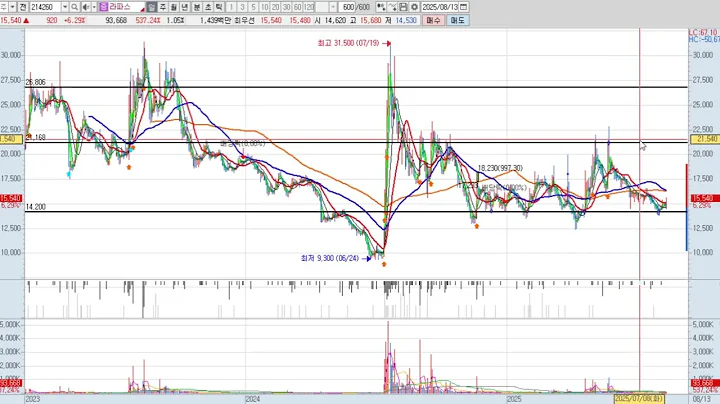Image resolution: width=720 pixels, height=404 pixels.
Task: Select the monthly (월) chart period
Action: pos(174,7)
